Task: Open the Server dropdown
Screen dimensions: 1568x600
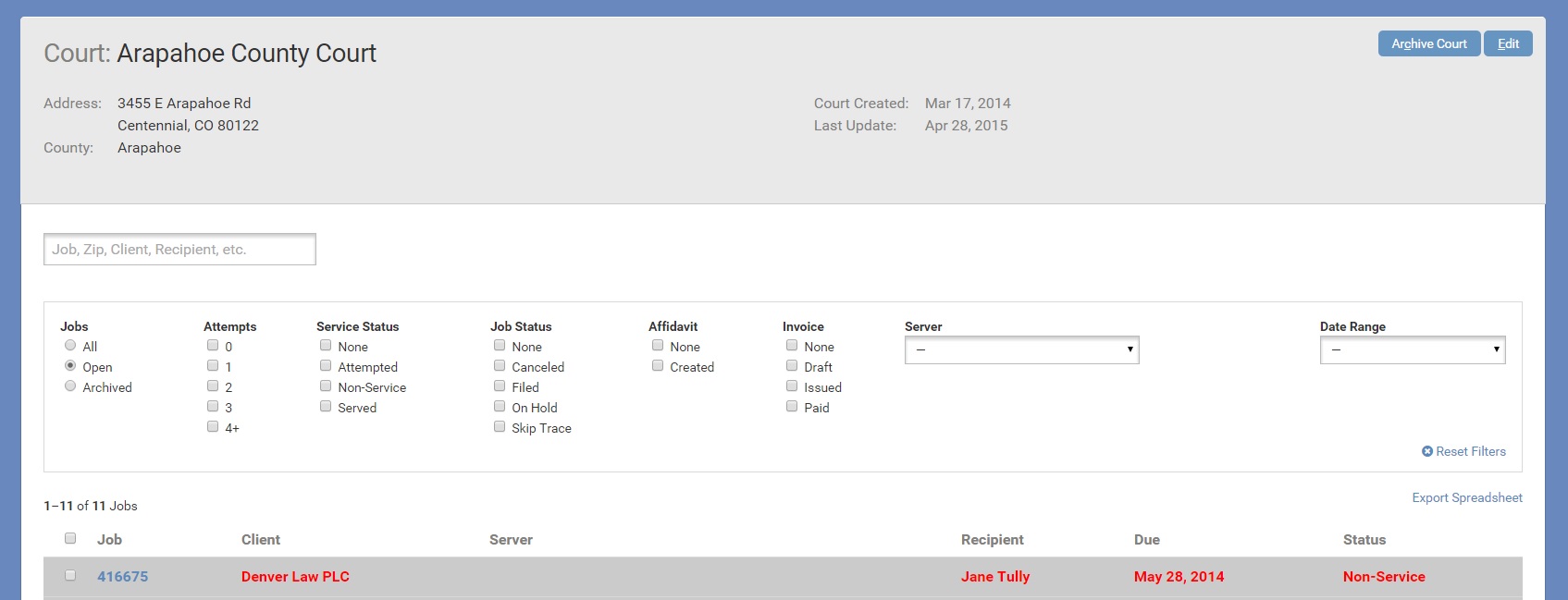Action: pyautogui.click(x=1021, y=349)
